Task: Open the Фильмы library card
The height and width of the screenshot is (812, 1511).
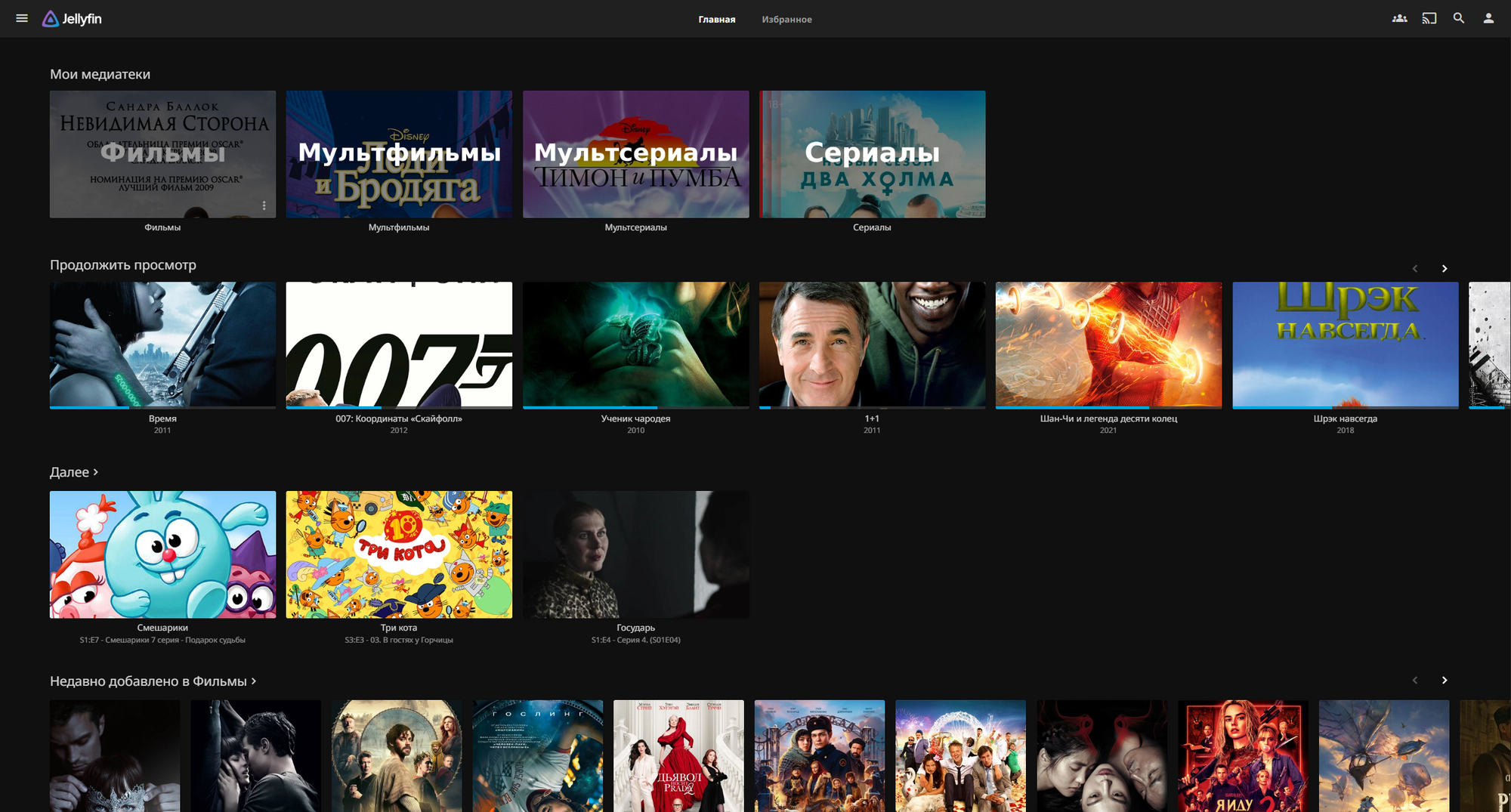Action: point(162,154)
